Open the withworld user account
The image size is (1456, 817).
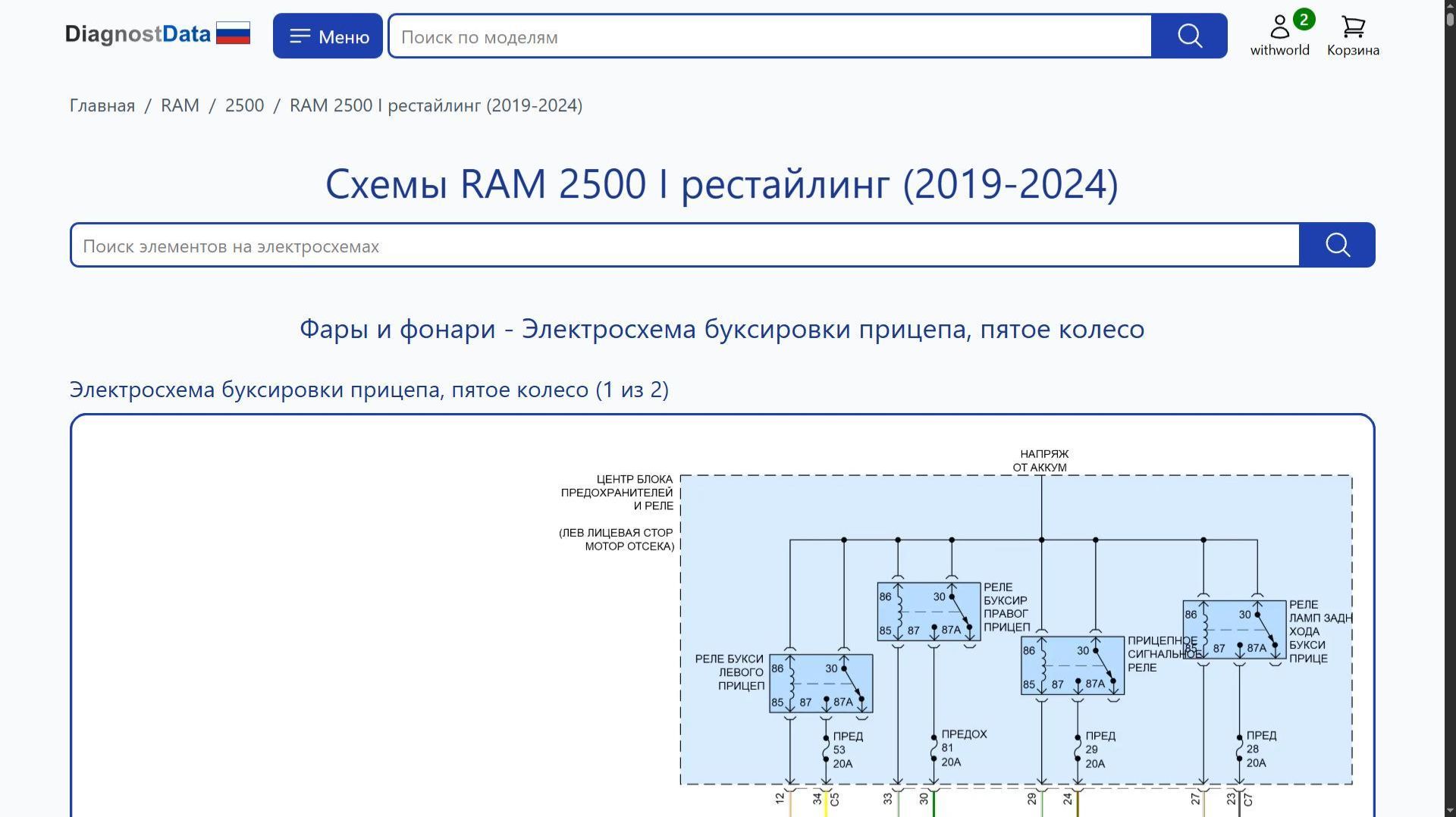click(x=1280, y=36)
